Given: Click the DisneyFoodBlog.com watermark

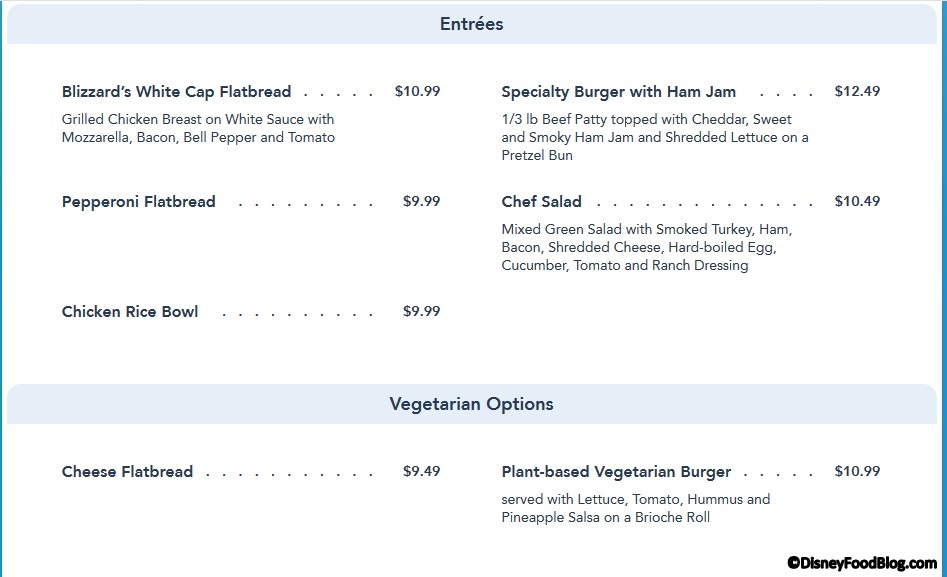Looking at the screenshot, I should (861, 564).
